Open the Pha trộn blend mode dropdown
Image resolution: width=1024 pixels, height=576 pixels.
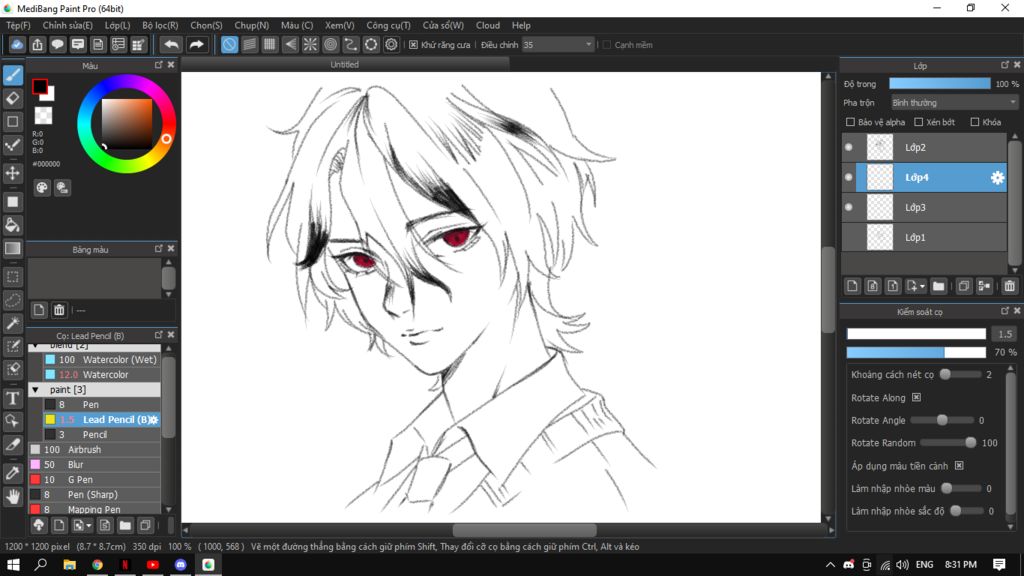954,103
